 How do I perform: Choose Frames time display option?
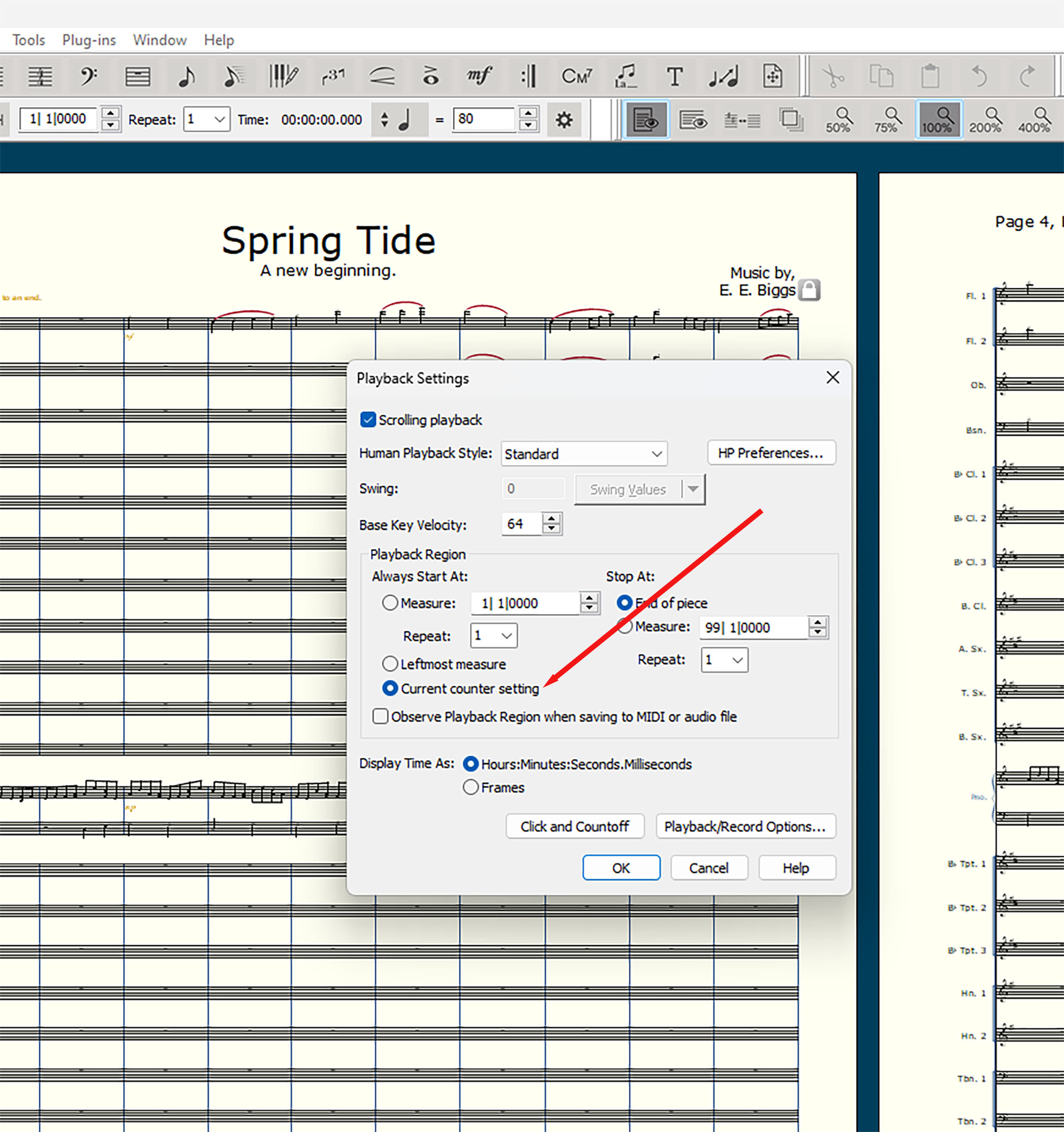click(x=470, y=787)
